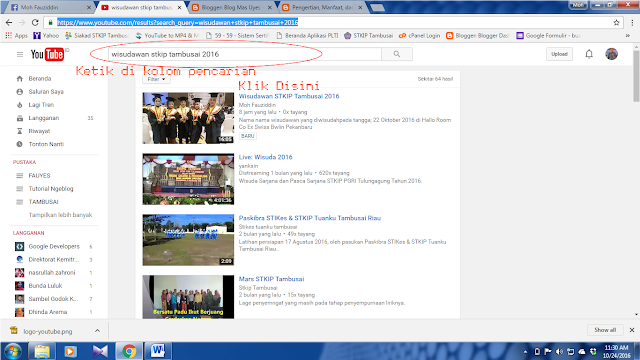
Task: Open Paskibra STIKes & STKIP video title
Action: [x=309, y=218]
